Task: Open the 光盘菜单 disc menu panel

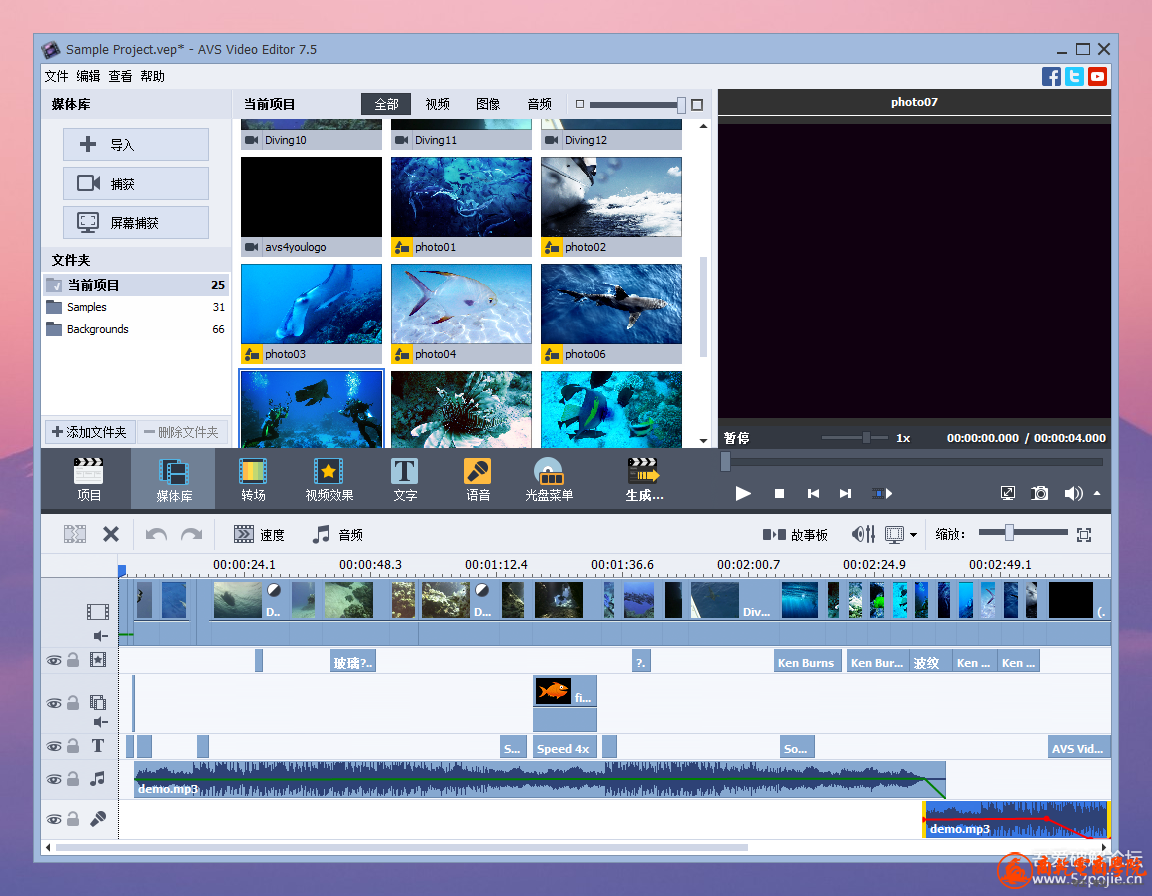Action: coord(549,479)
